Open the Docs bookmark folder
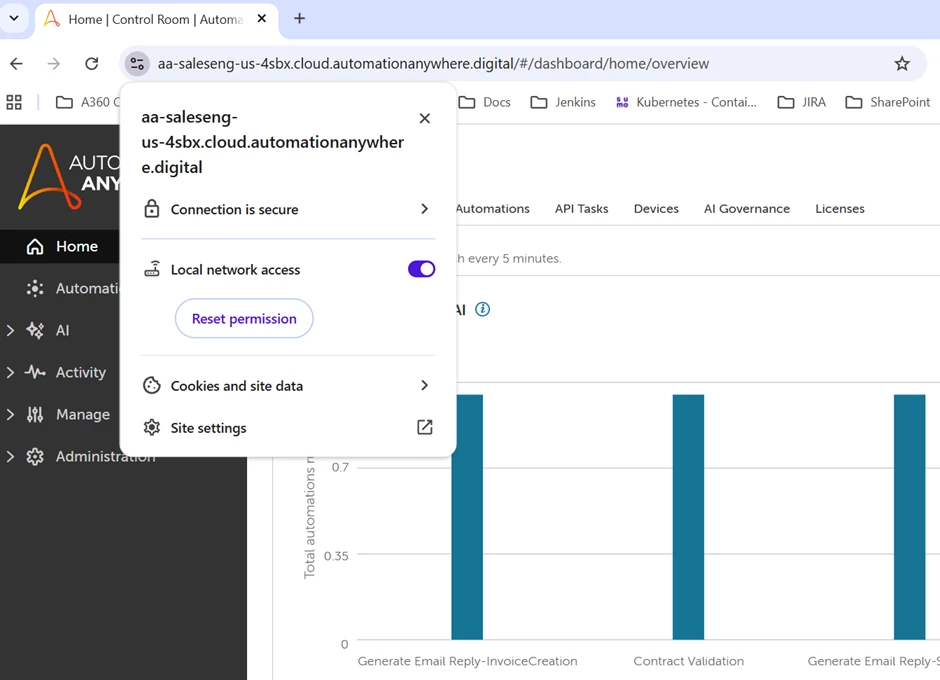The width and height of the screenshot is (940, 680). coord(484,102)
